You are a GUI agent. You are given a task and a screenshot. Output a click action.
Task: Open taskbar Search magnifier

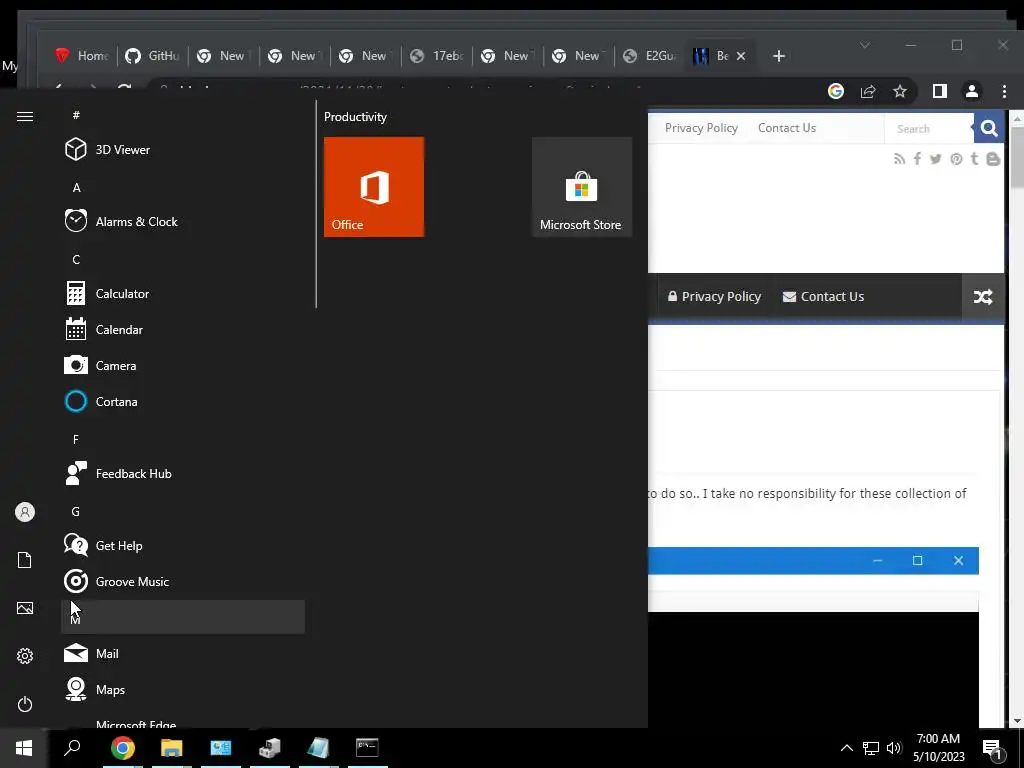tap(72, 748)
